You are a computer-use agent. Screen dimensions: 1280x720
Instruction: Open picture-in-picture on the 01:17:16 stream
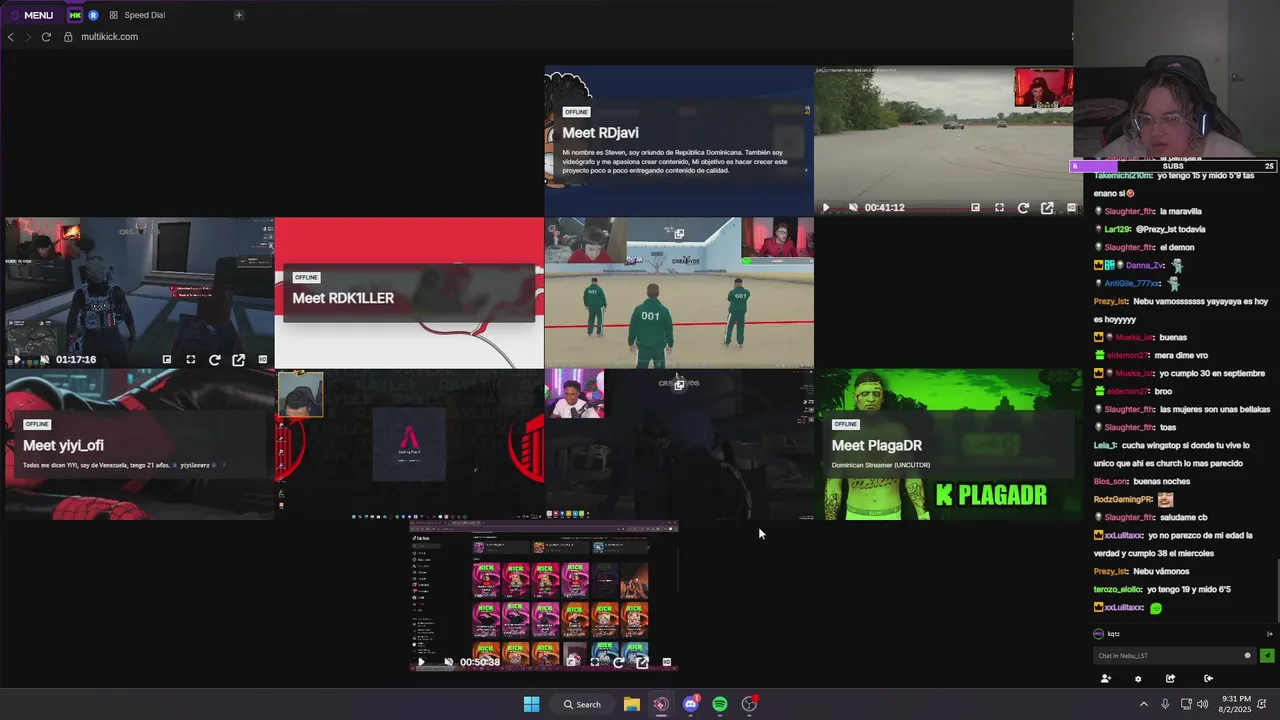coord(166,360)
